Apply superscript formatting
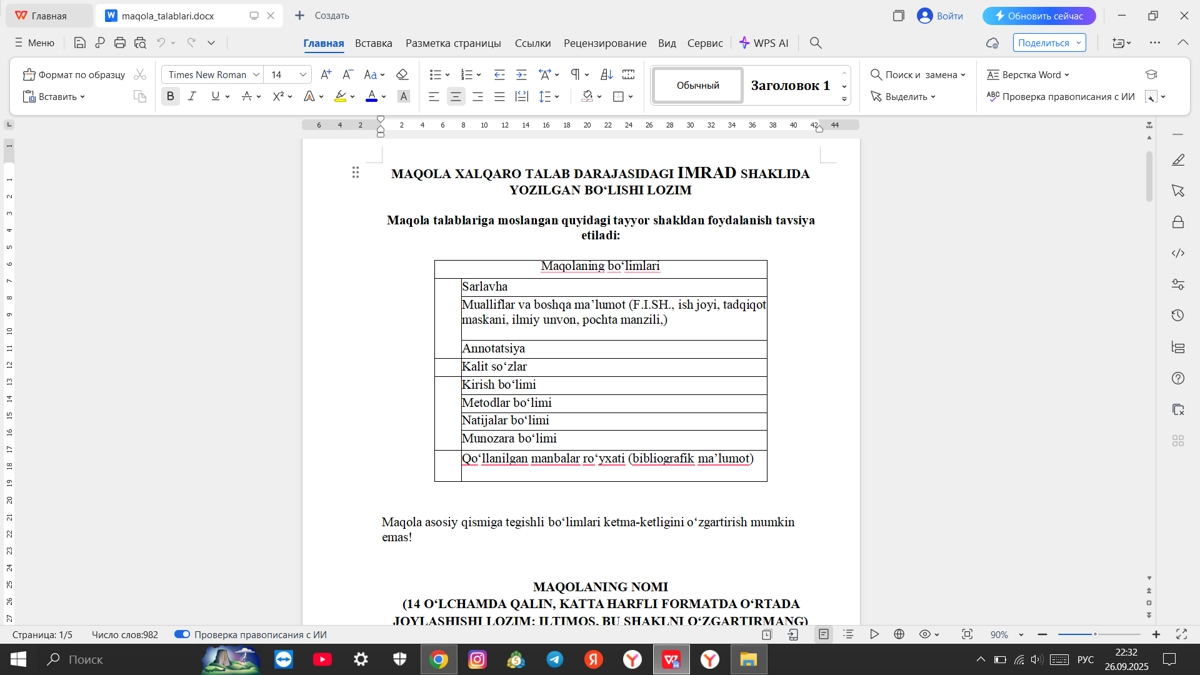 (x=280, y=95)
